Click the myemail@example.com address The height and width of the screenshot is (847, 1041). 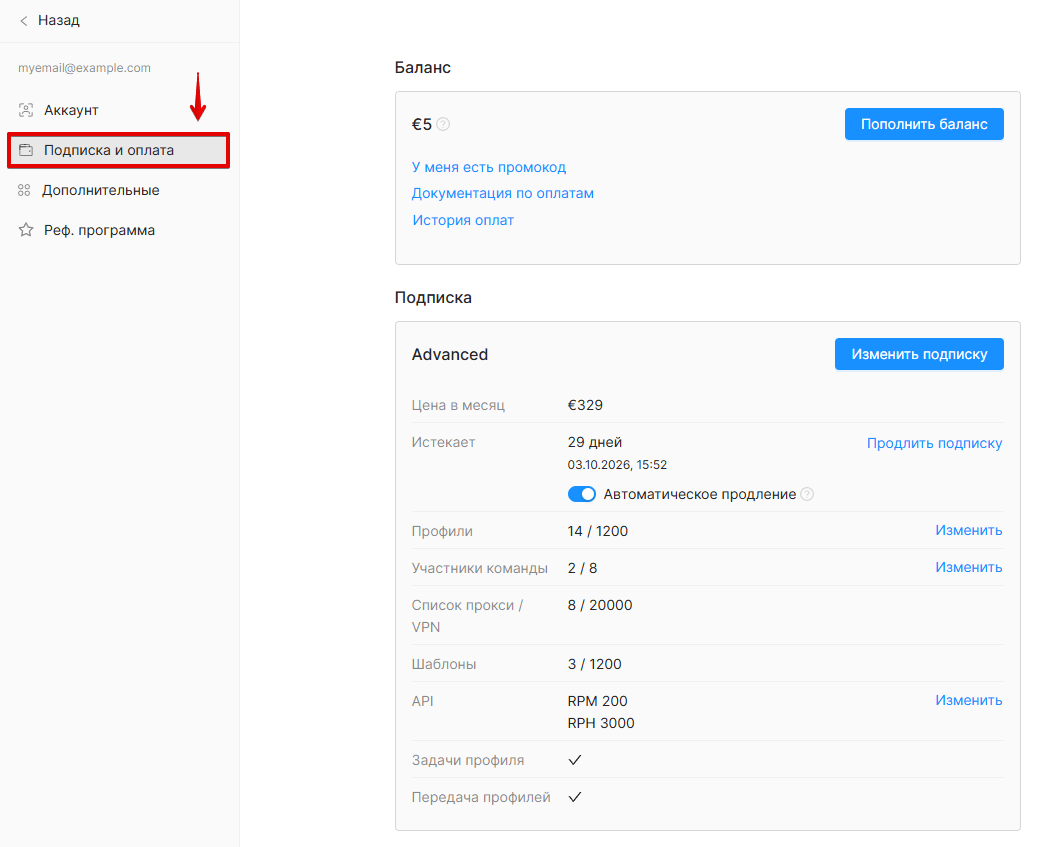pyautogui.click(x=84, y=68)
